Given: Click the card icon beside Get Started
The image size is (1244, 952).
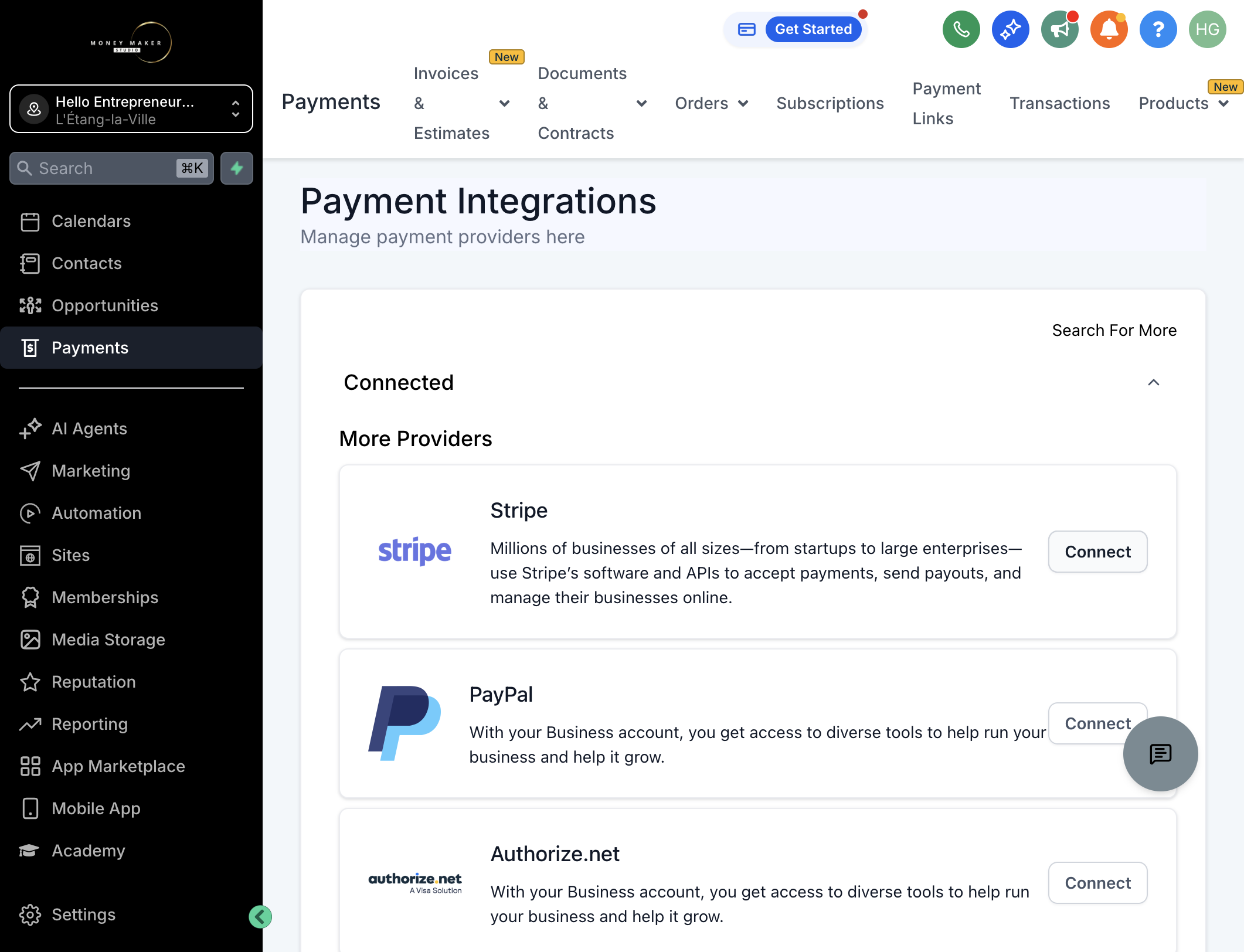Looking at the screenshot, I should tap(746, 29).
